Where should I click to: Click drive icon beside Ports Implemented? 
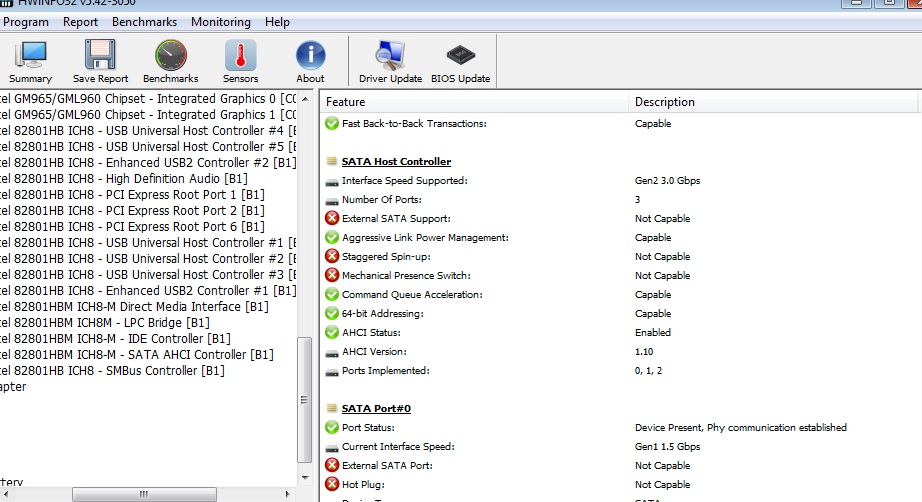click(x=332, y=372)
